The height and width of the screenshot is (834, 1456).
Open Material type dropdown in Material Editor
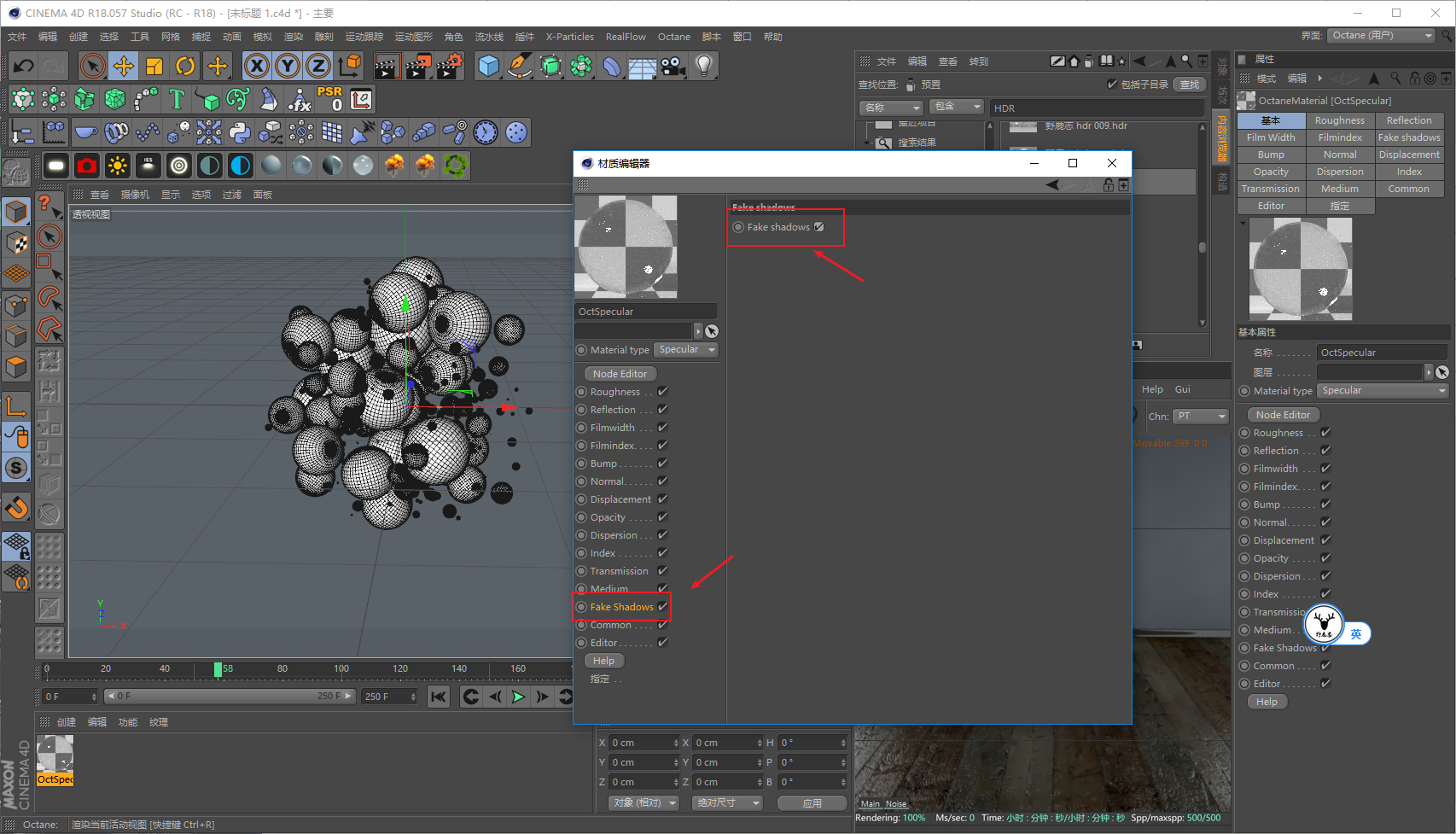[x=686, y=350]
